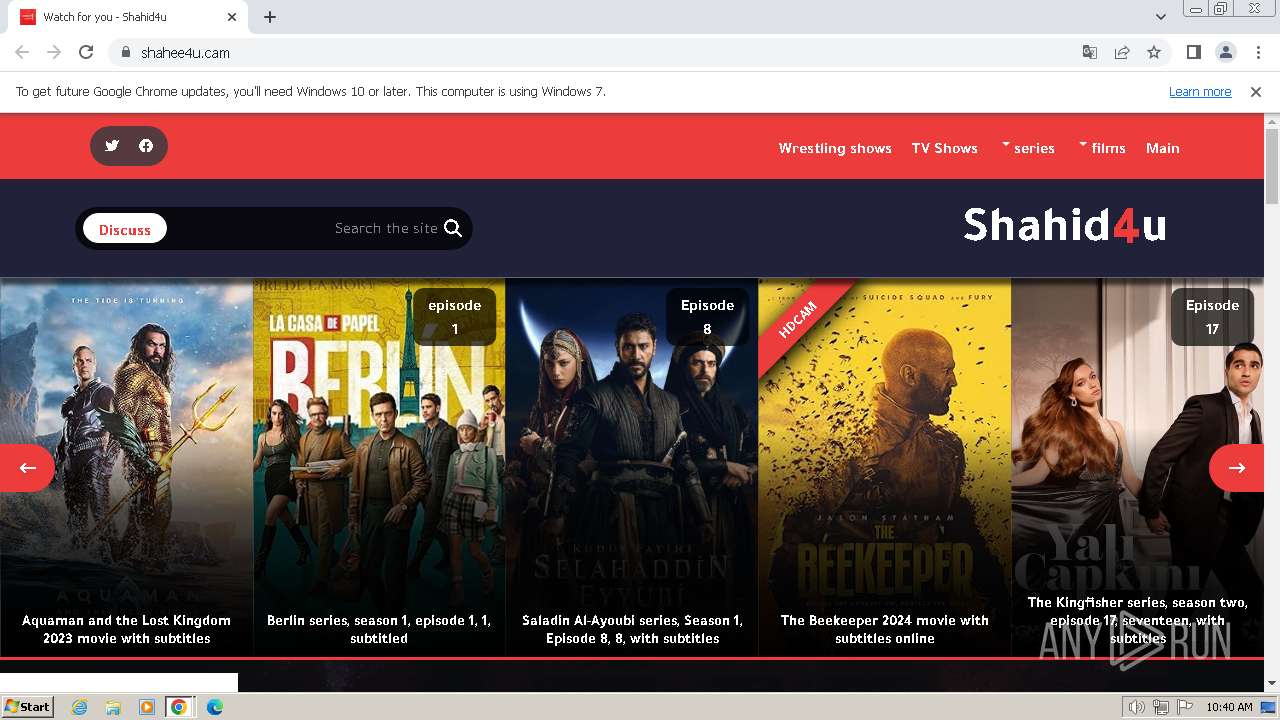Open the Twitter social icon
This screenshot has width=1280, height=720.
coord(112,146)
